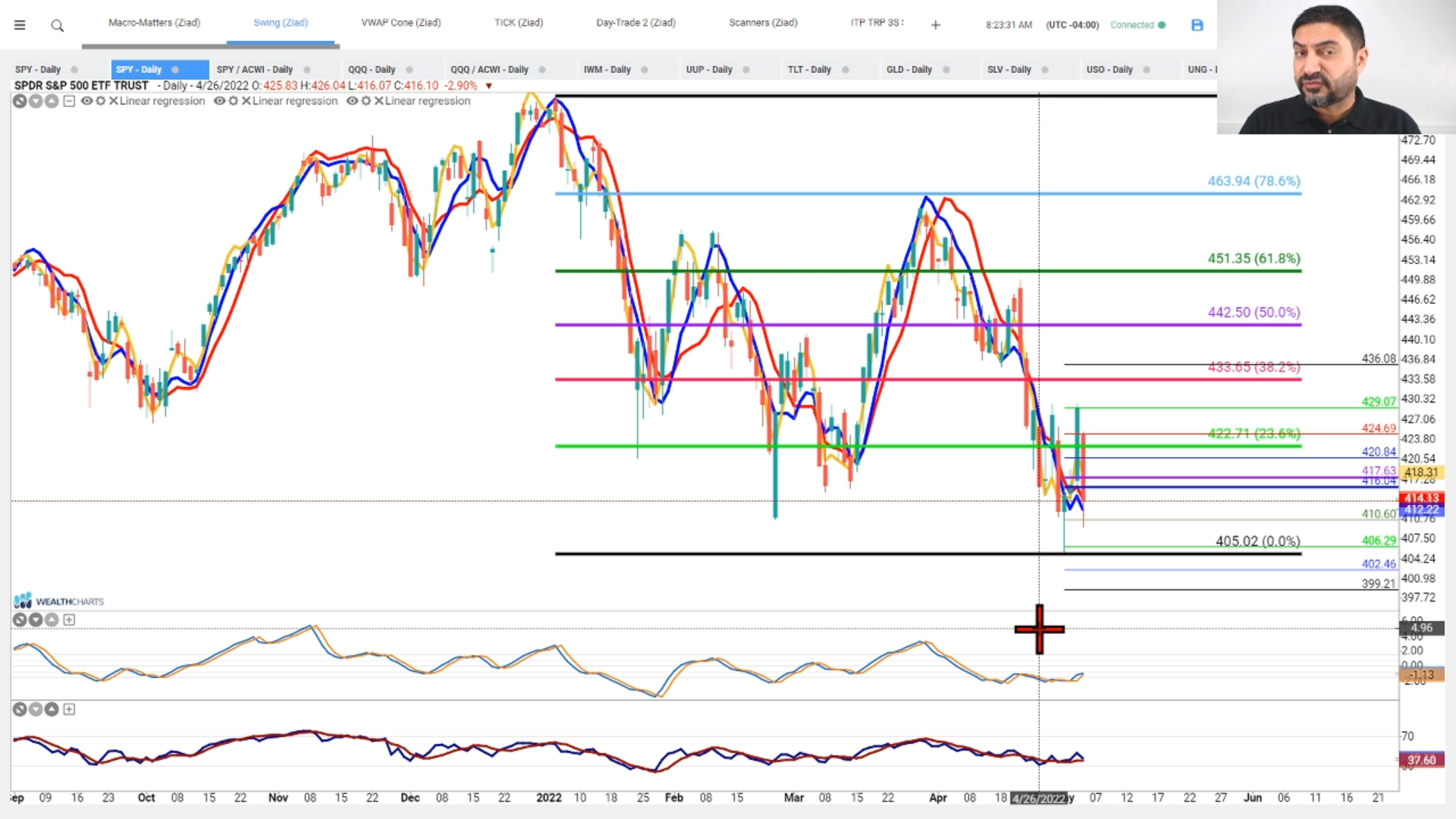Open the QQQ - Daily chart tab
The image size is (1456, 819).
pyautogui.click(x=372, y=70)
